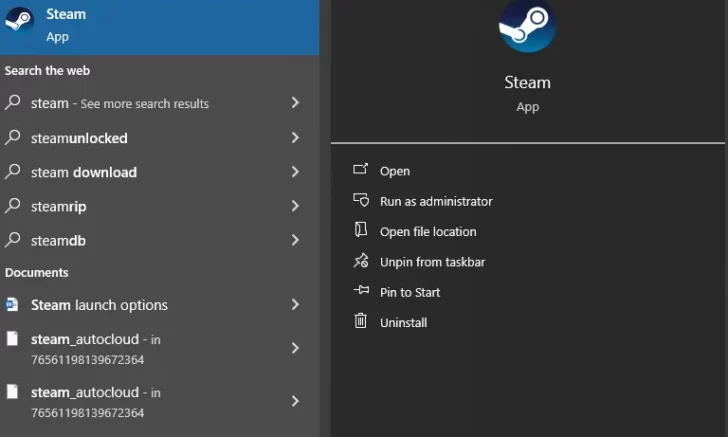Image resolution: width=728 pixels, height=437 pixels.
Task: Click the search icon beside steamrip
Action: (x=13, y=205)
